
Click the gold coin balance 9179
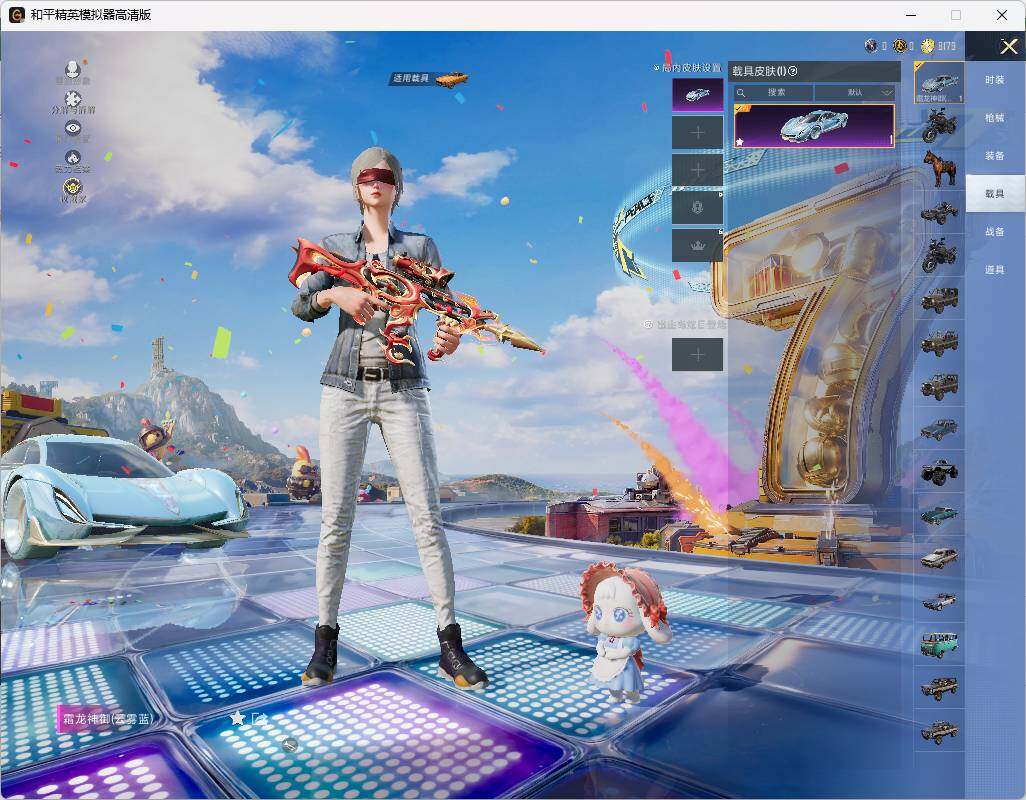point(946,46)
